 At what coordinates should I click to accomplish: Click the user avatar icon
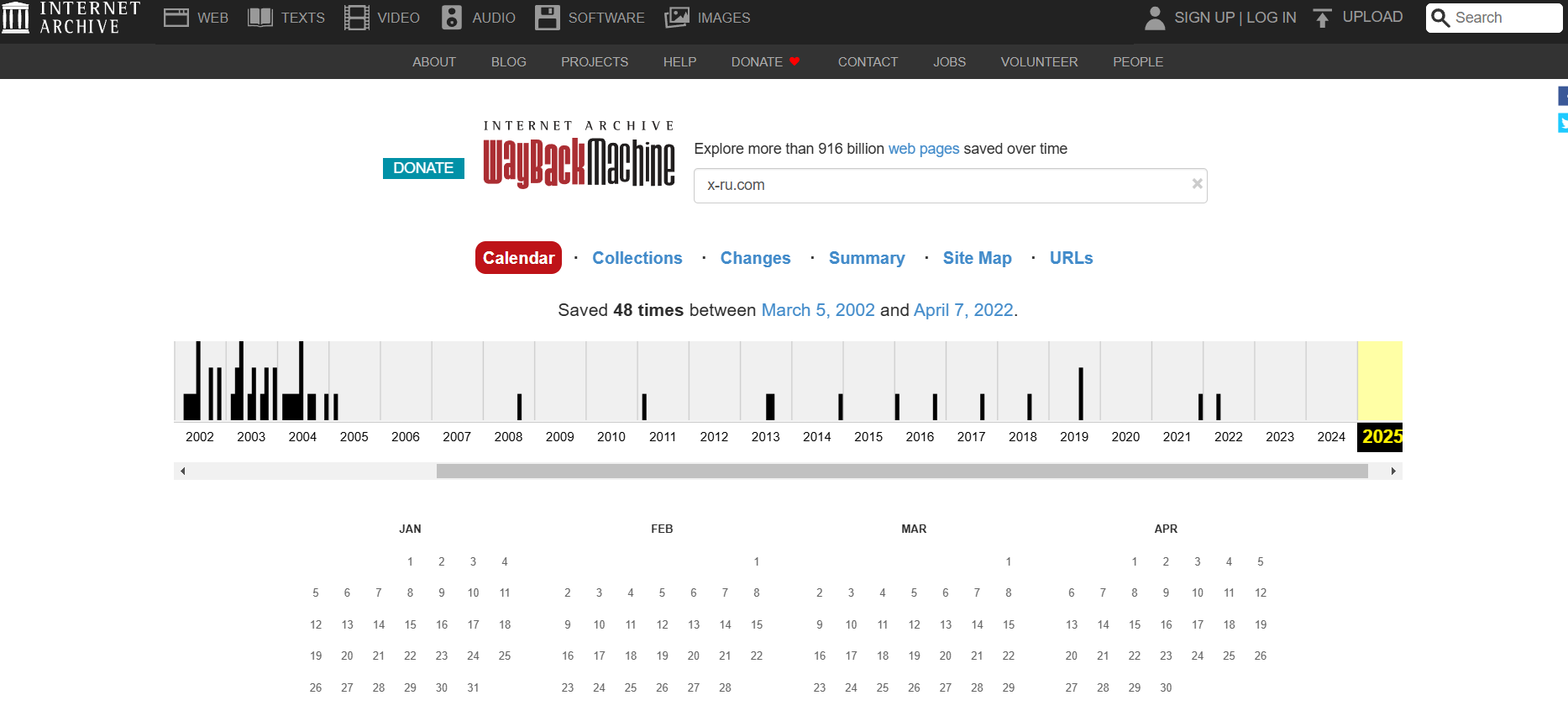coord(1156,18)
